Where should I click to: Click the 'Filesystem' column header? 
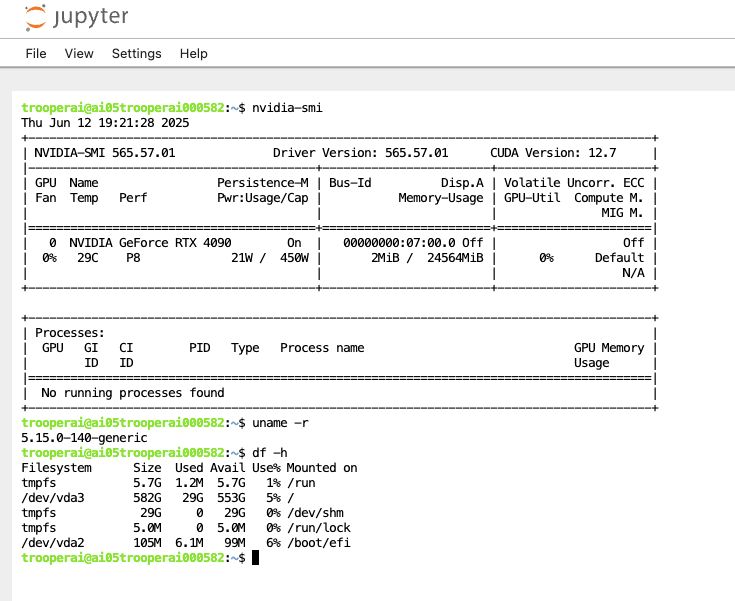point(56,468)
